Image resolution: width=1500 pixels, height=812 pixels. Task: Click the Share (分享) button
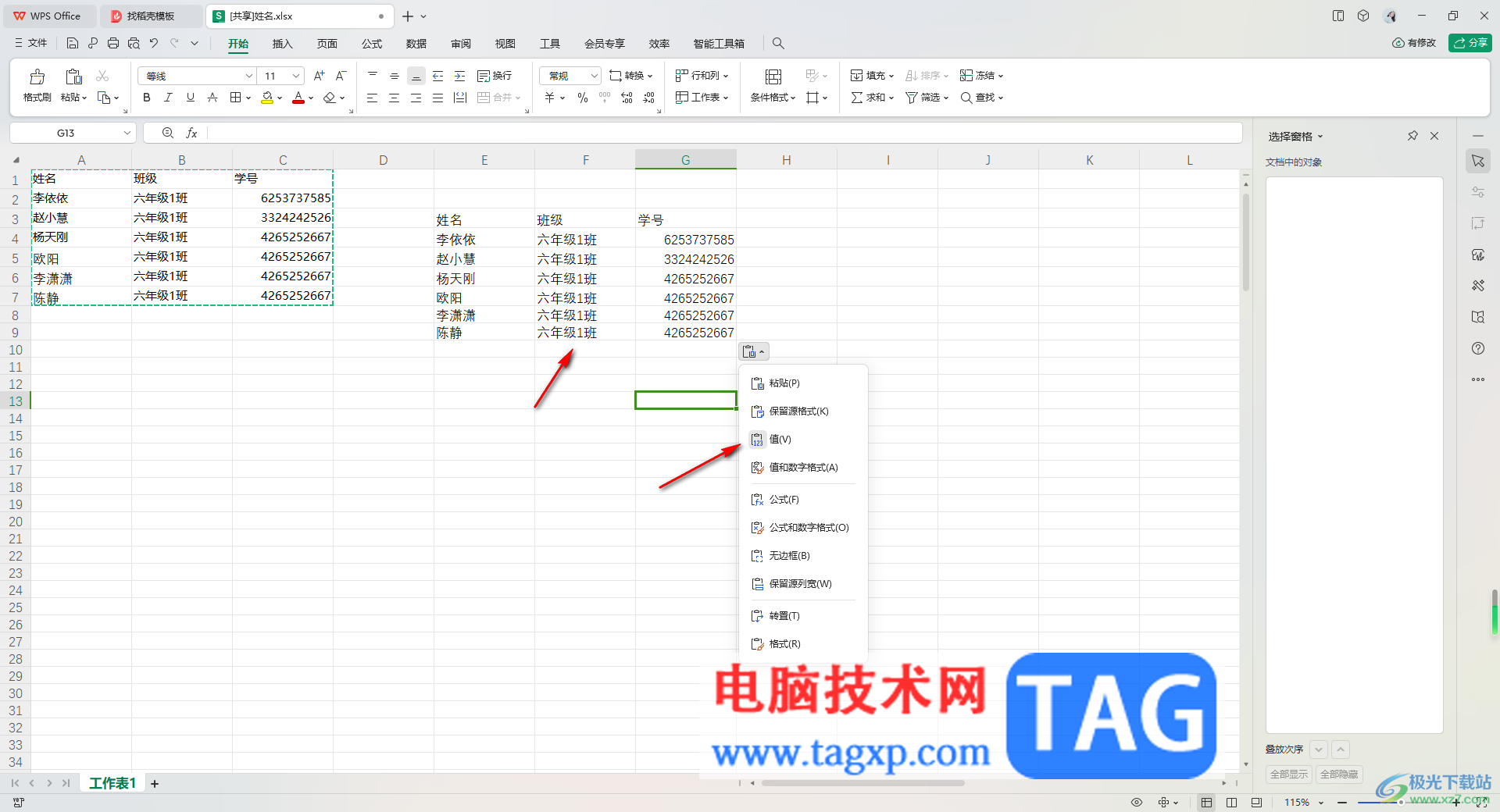pyautogui.click(x=1470, y=43)
